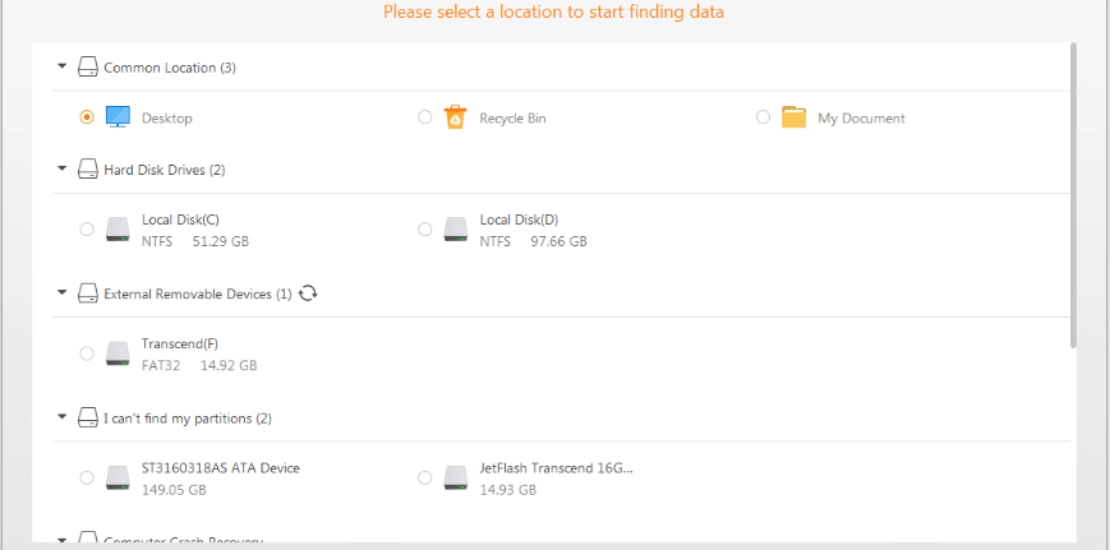
Task: Click the Local Disk(C) drive icon
Action: tap(118, 229)
